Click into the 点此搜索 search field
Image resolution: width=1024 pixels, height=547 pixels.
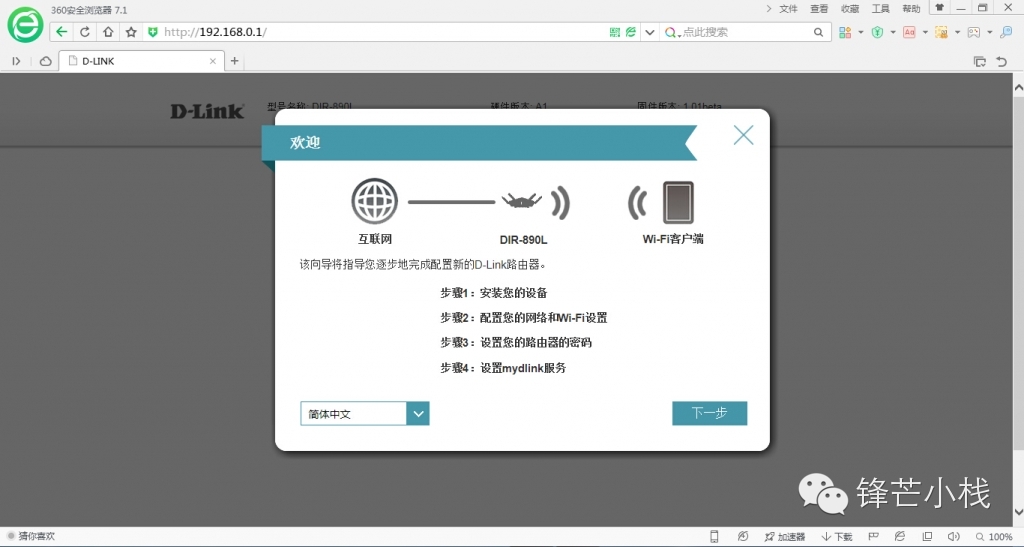click(746, 32)
